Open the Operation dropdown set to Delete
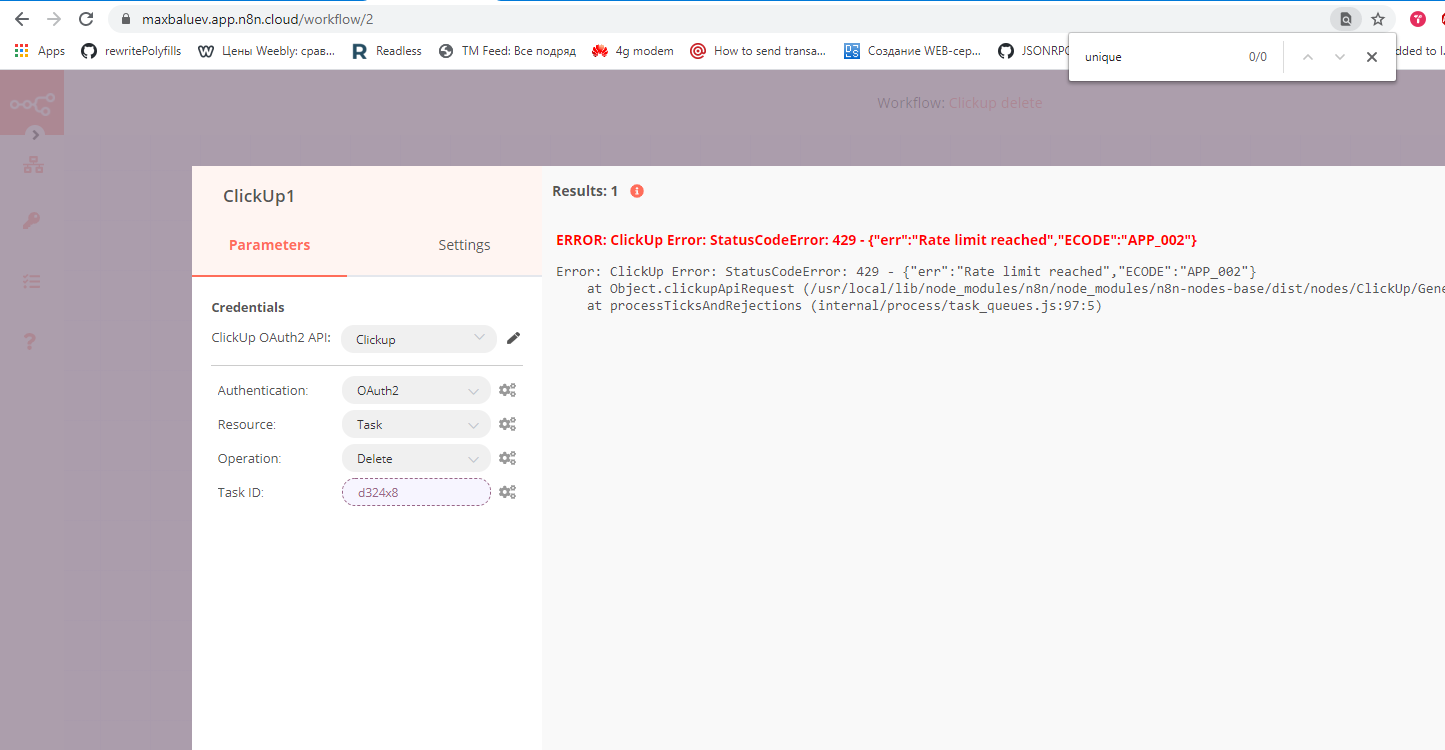This screenshot has height=750, width=1445. (x=416, y=458)
